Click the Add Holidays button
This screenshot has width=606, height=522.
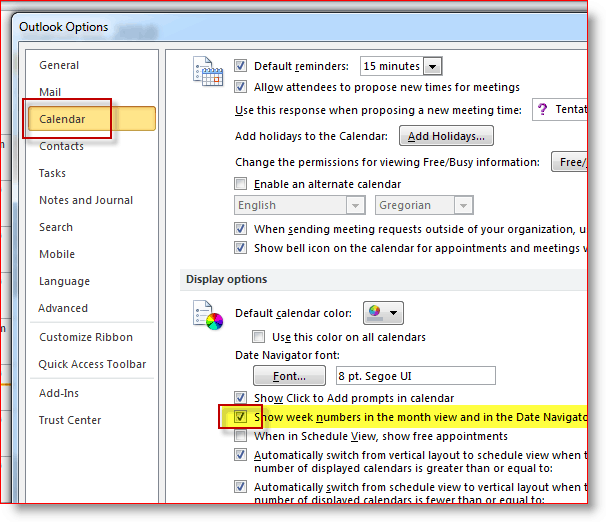click(x=446, y=136)
